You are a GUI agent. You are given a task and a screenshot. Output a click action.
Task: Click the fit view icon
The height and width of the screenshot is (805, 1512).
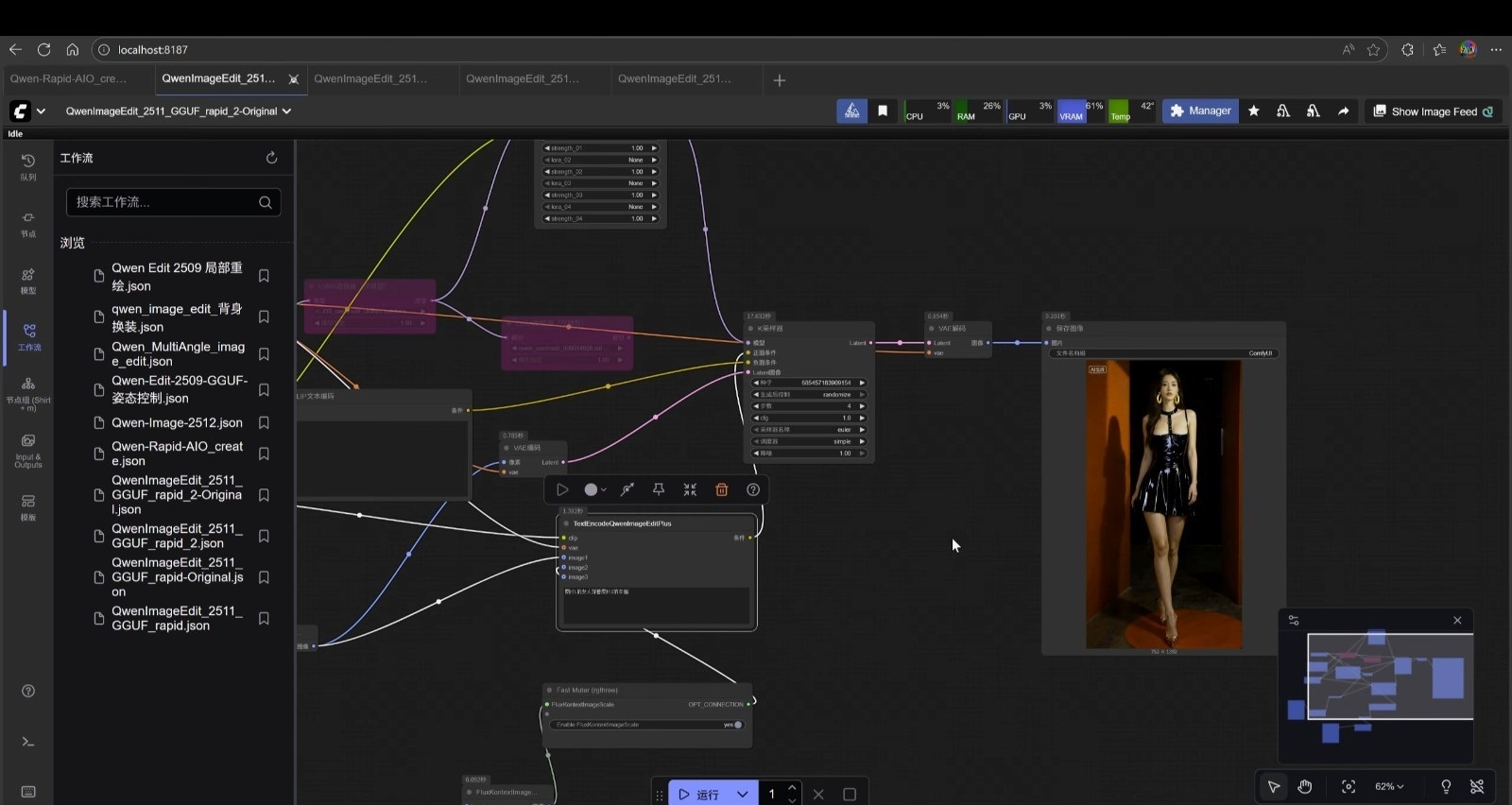1349,786
